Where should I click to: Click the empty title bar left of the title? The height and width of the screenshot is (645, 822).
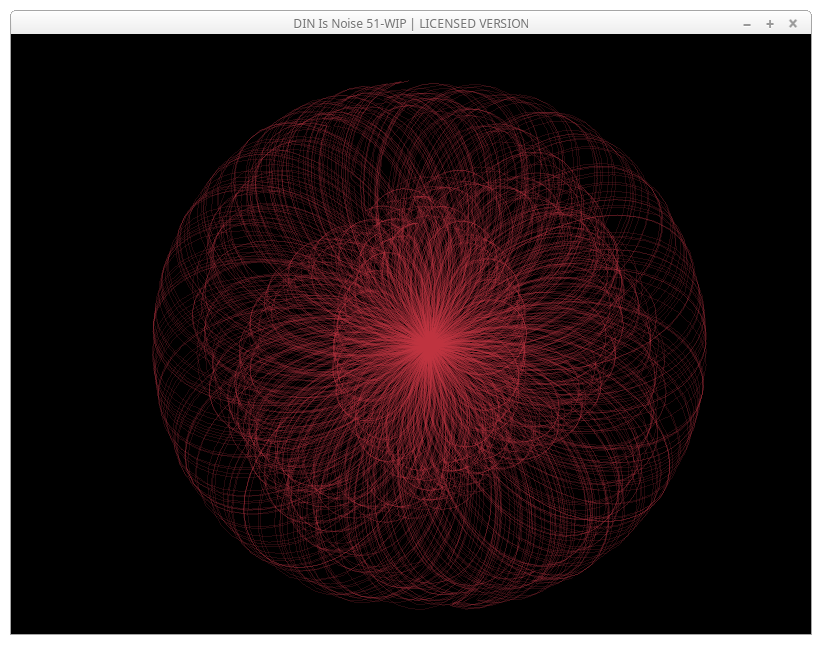[x=150, y=24]
